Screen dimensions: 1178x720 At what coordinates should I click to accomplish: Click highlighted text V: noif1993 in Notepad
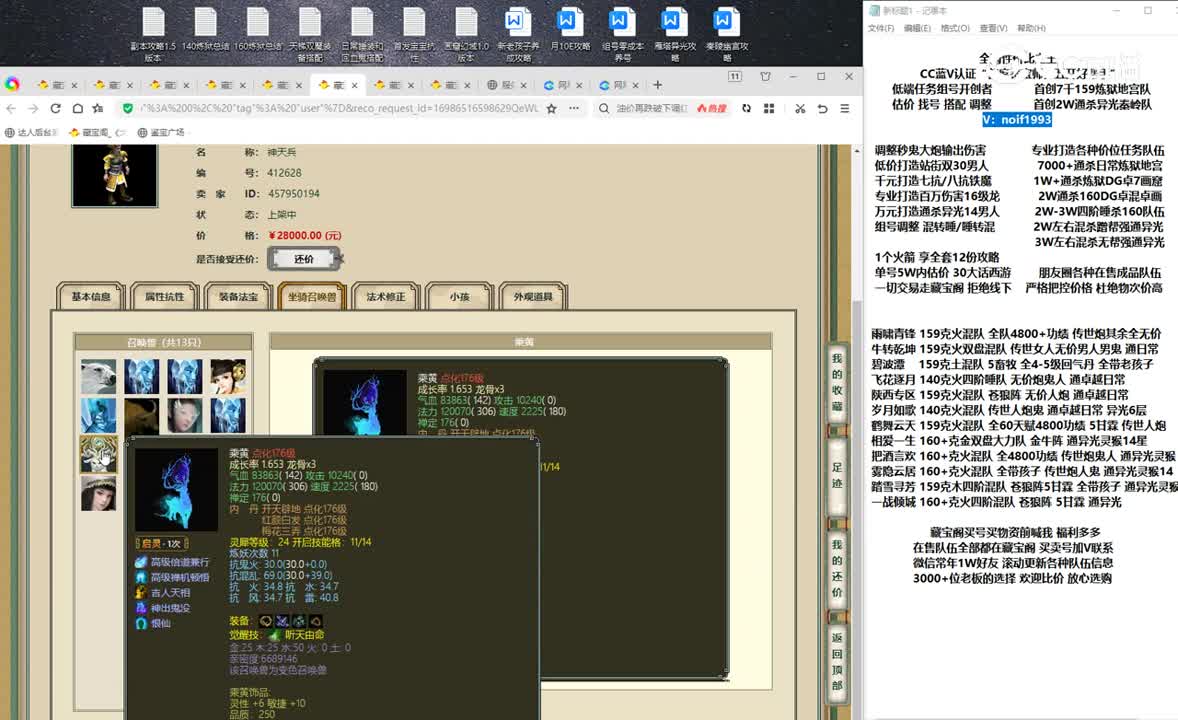[1016, 119]
